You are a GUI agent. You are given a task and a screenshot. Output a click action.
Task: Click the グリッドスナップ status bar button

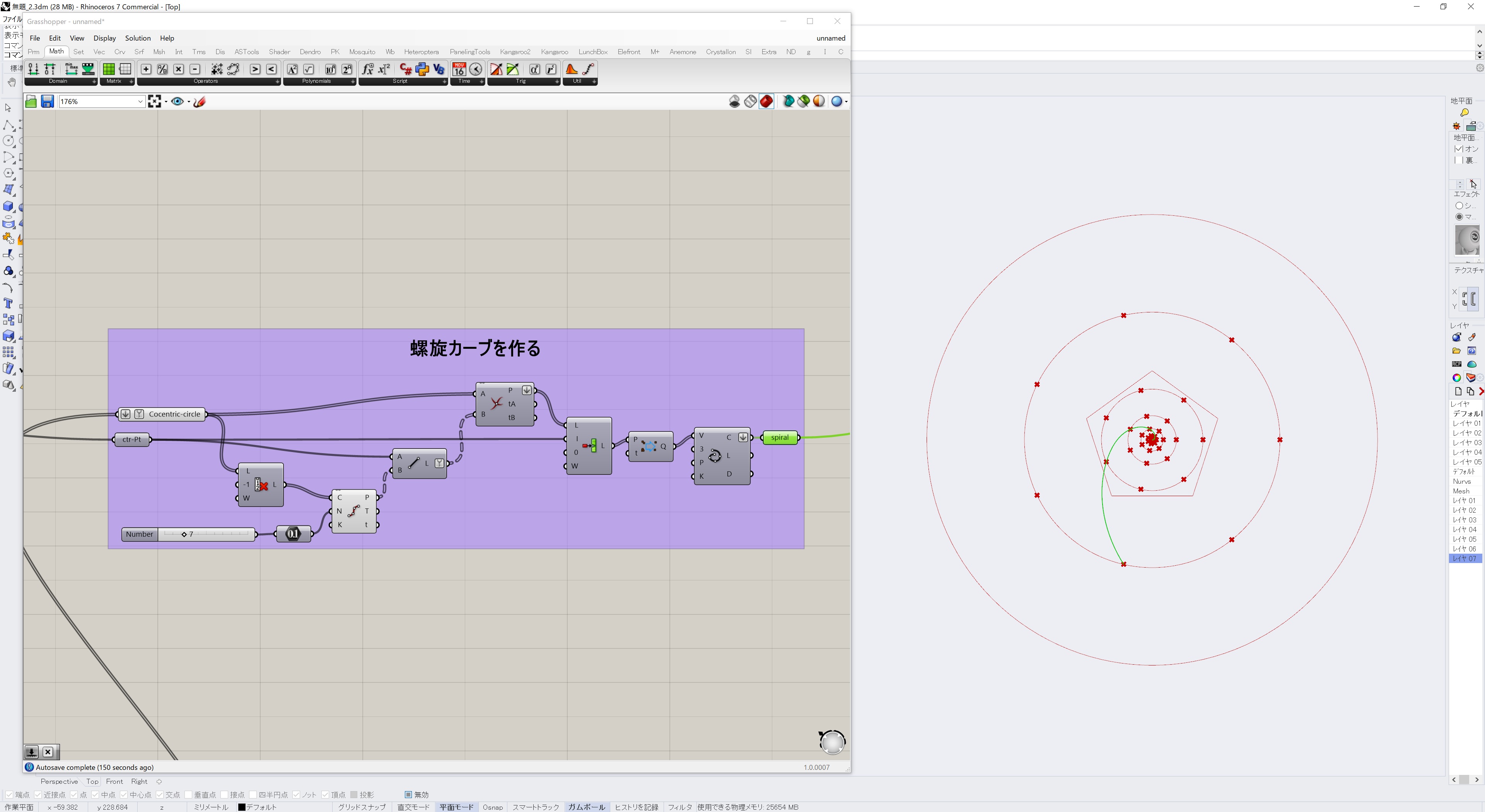click(x=362, y=807)
